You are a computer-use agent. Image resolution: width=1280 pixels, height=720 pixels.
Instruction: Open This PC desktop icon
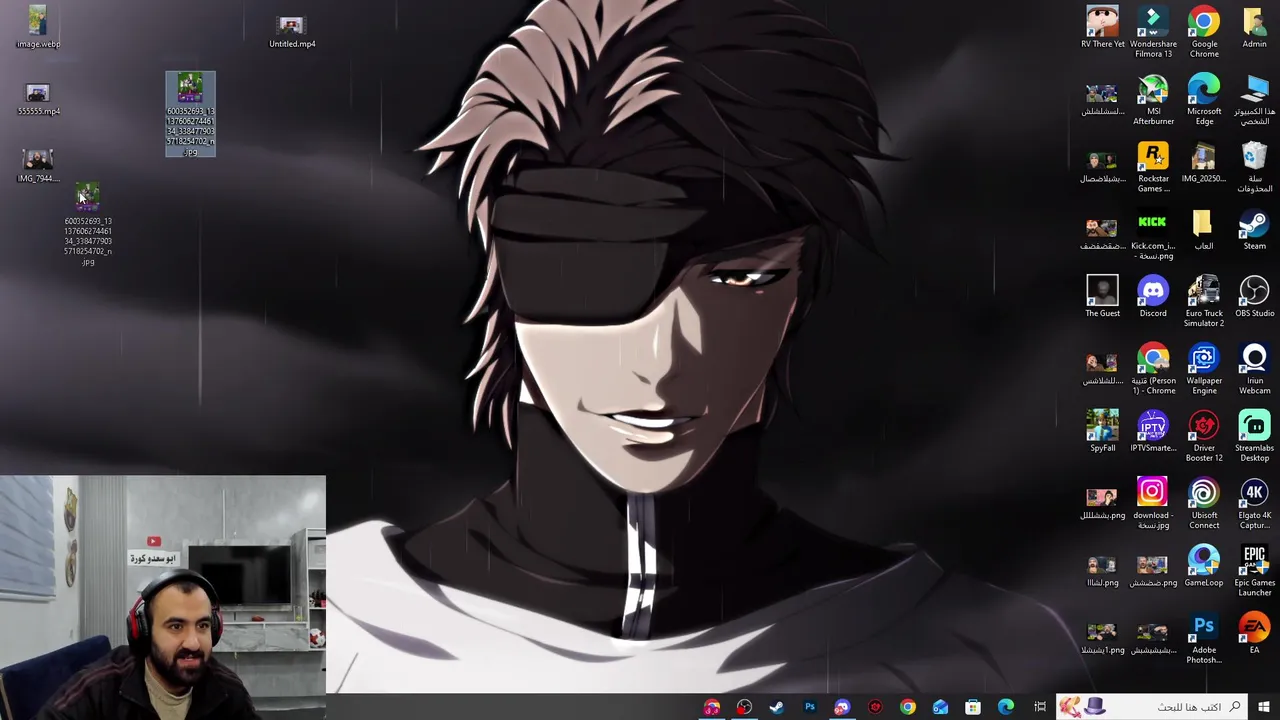tap(1254, 100)
